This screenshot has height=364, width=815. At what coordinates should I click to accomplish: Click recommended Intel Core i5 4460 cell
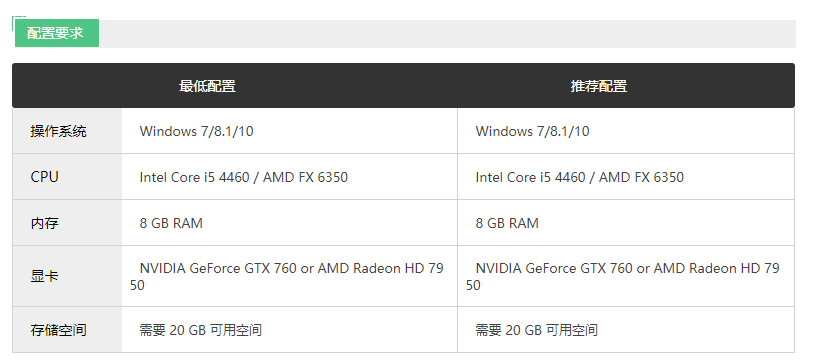coord(626,177)
